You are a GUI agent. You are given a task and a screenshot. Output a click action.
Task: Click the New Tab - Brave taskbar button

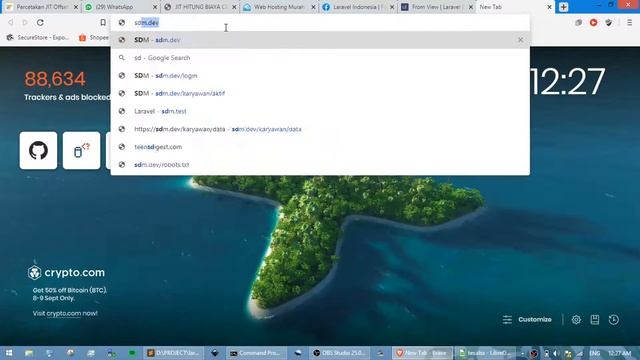422,353
